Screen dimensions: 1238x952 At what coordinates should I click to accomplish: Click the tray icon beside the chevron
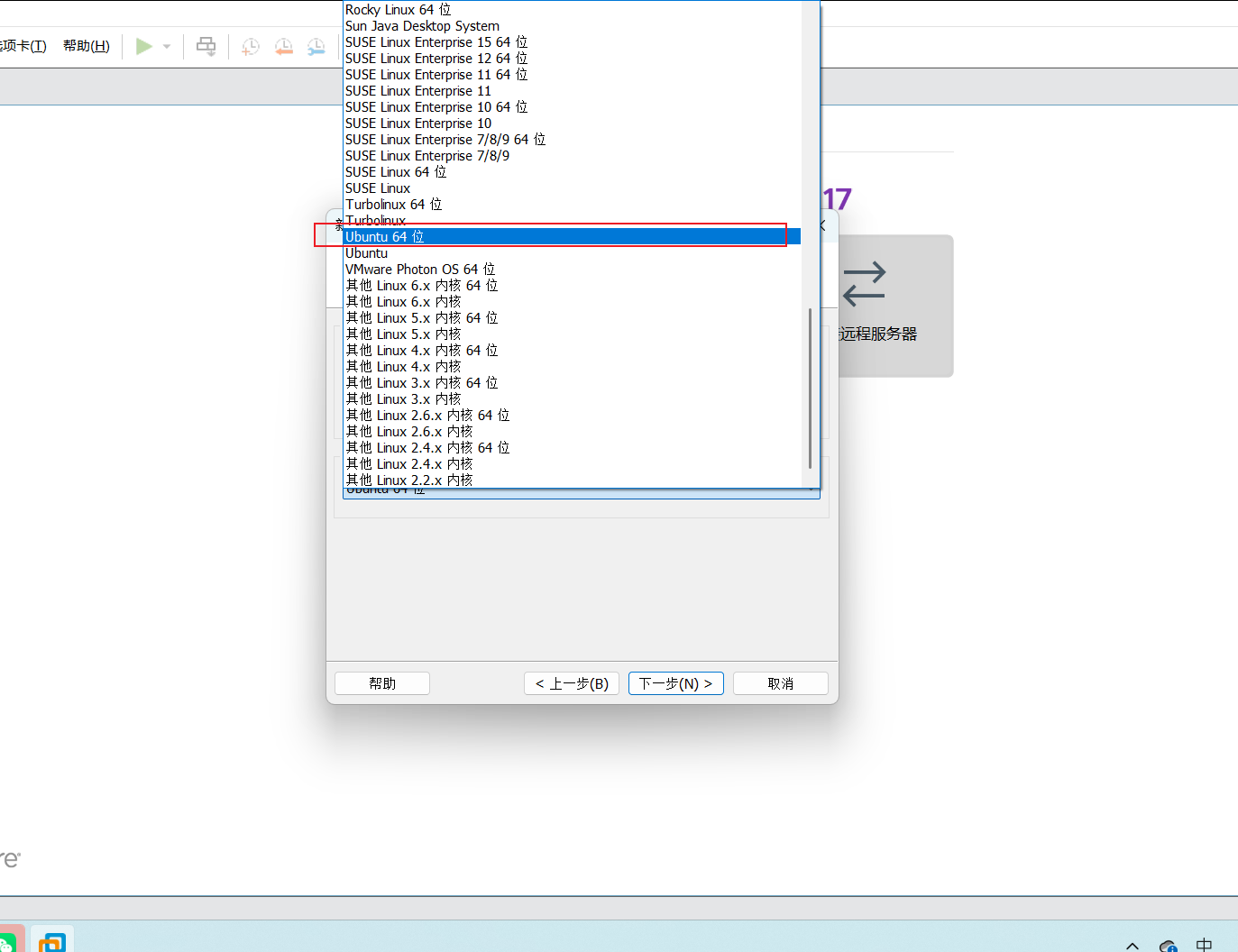click(1169, 946)
